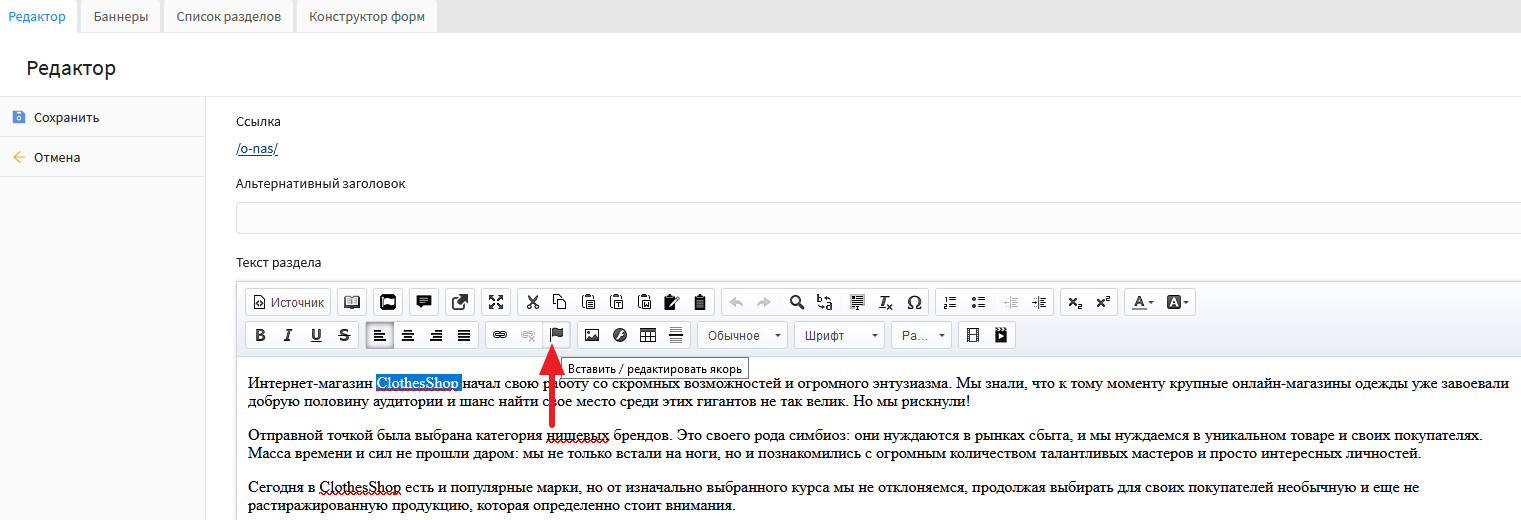
Task: Click the /o-nas/ link
Action: click(x=257, y=149)
